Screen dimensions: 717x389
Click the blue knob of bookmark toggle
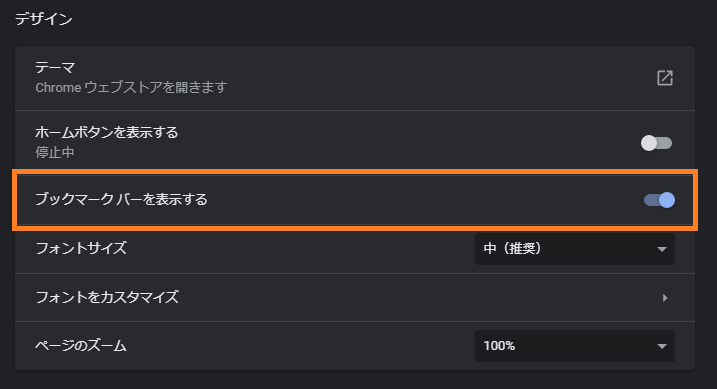667,200
